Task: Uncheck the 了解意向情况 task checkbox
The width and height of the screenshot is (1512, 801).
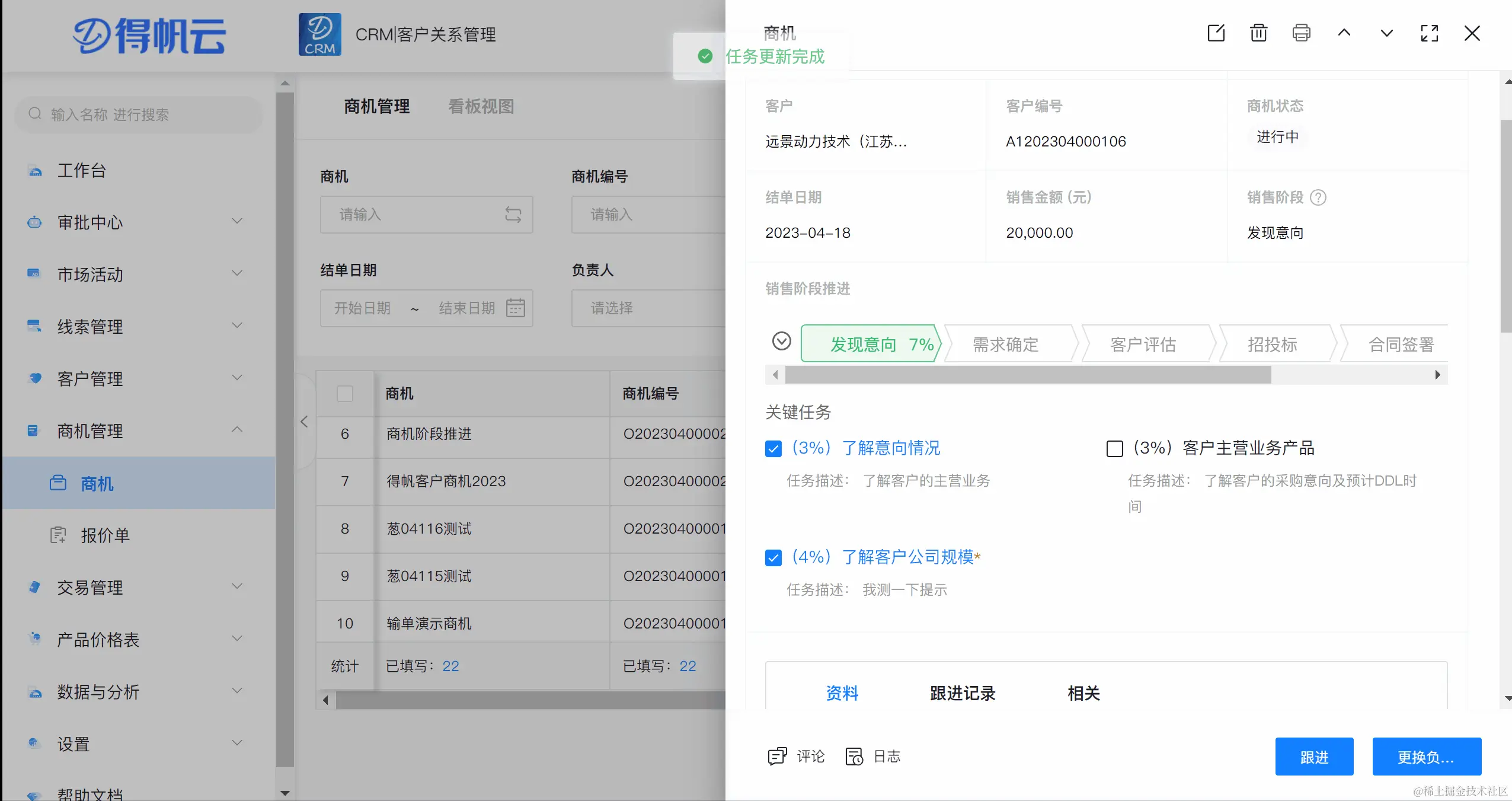Action: click(x=773, y=449)
